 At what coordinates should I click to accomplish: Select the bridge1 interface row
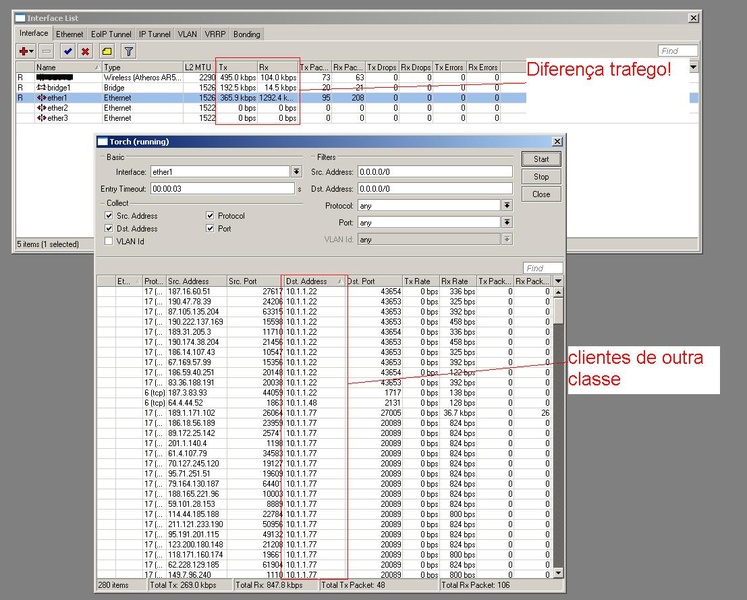[x=60, y=87]
